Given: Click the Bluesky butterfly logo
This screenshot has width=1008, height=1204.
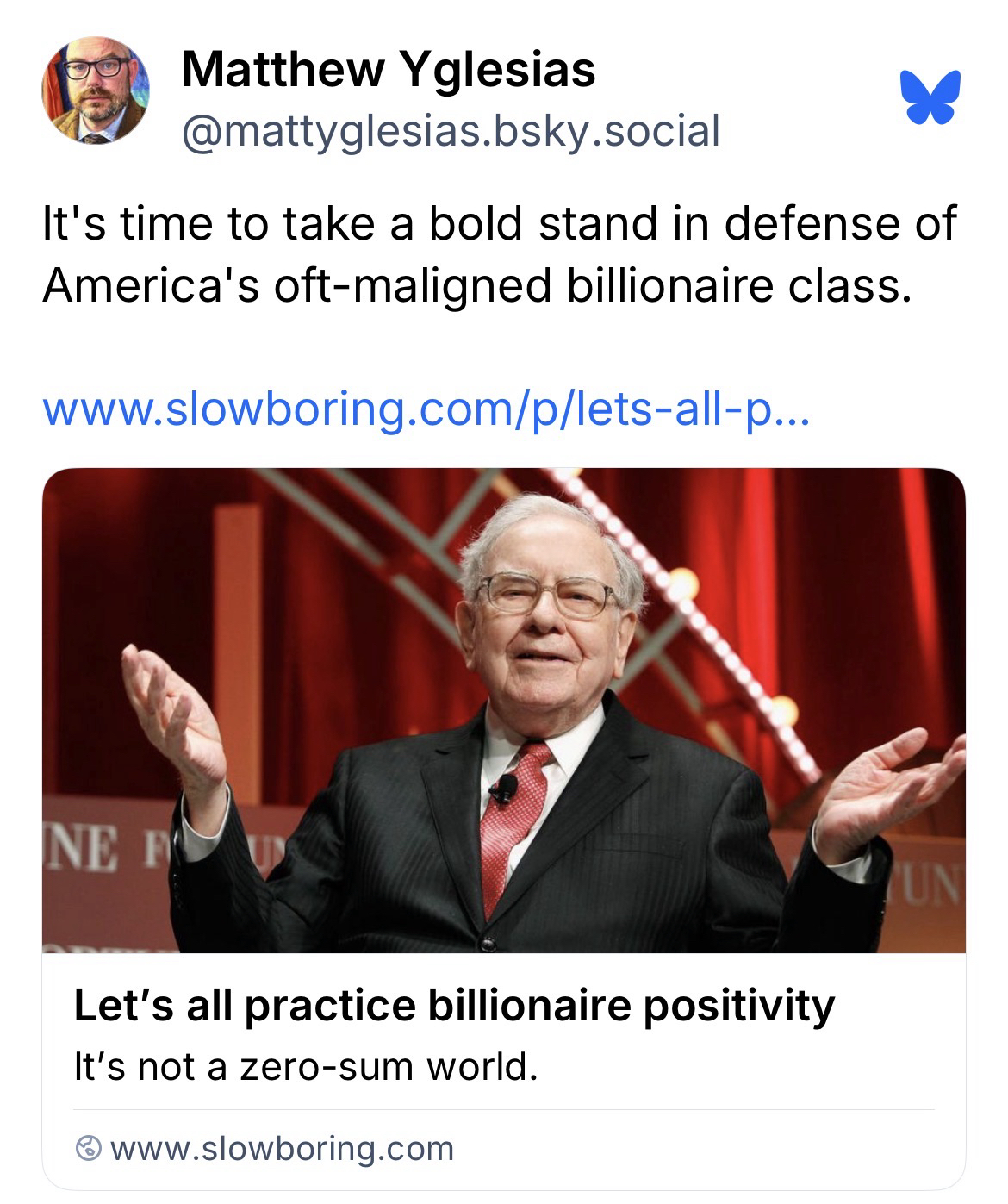Looking at the screenshot, I should click(x=930, y=97).
